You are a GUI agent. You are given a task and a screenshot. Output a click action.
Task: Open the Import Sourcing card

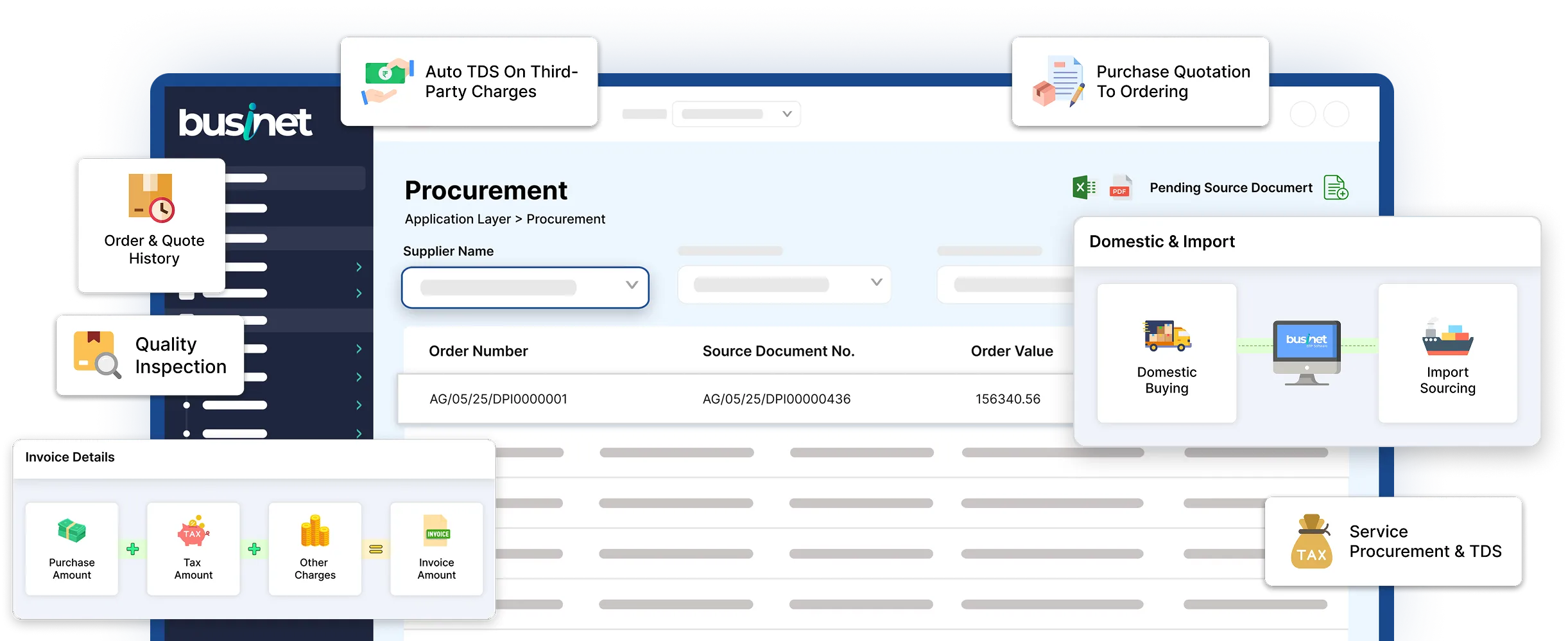coord(1448,353)
